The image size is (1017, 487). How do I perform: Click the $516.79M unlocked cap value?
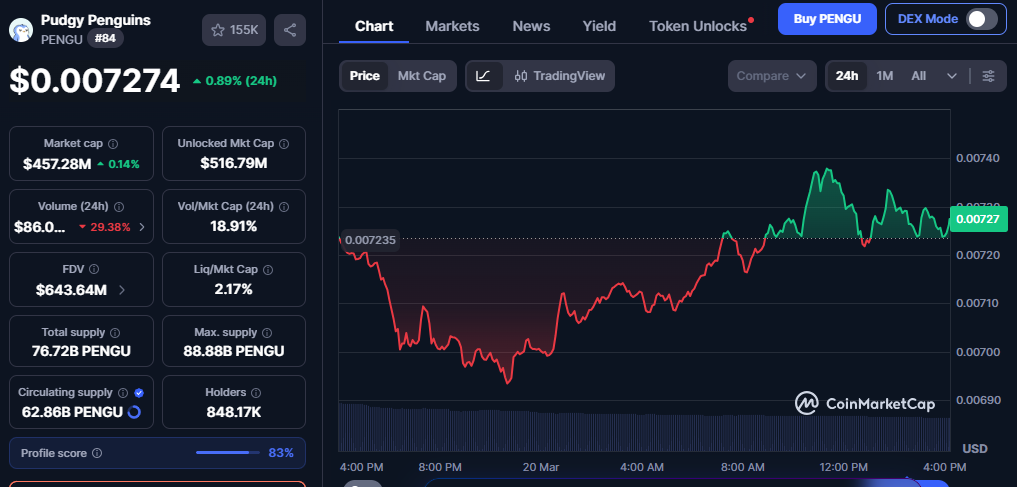[x=233, y=163]
